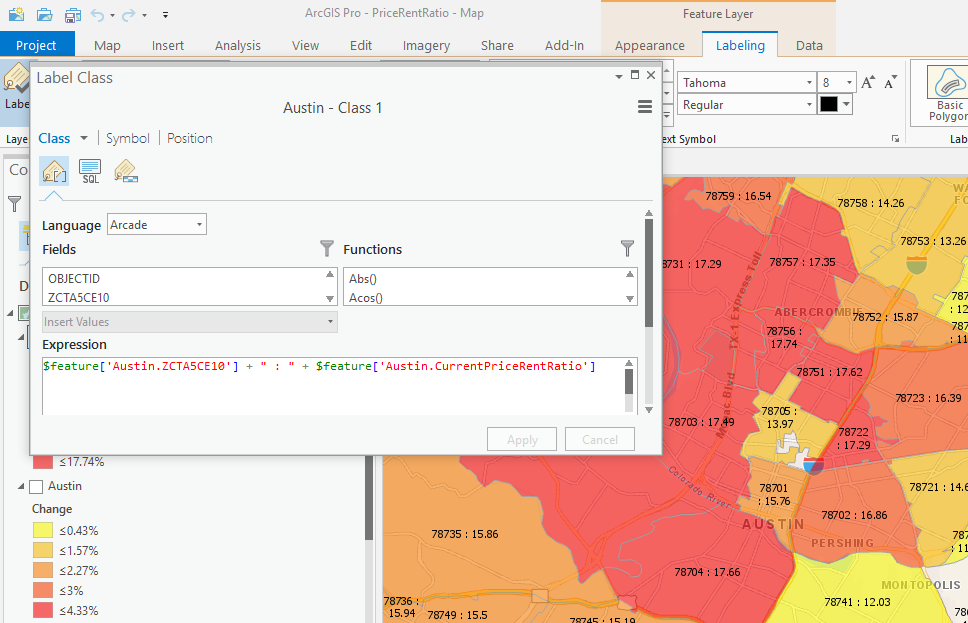Screen dimensions: 968x623
Task: Click the Functions list scroll down arrow
Action: [630, 299]
